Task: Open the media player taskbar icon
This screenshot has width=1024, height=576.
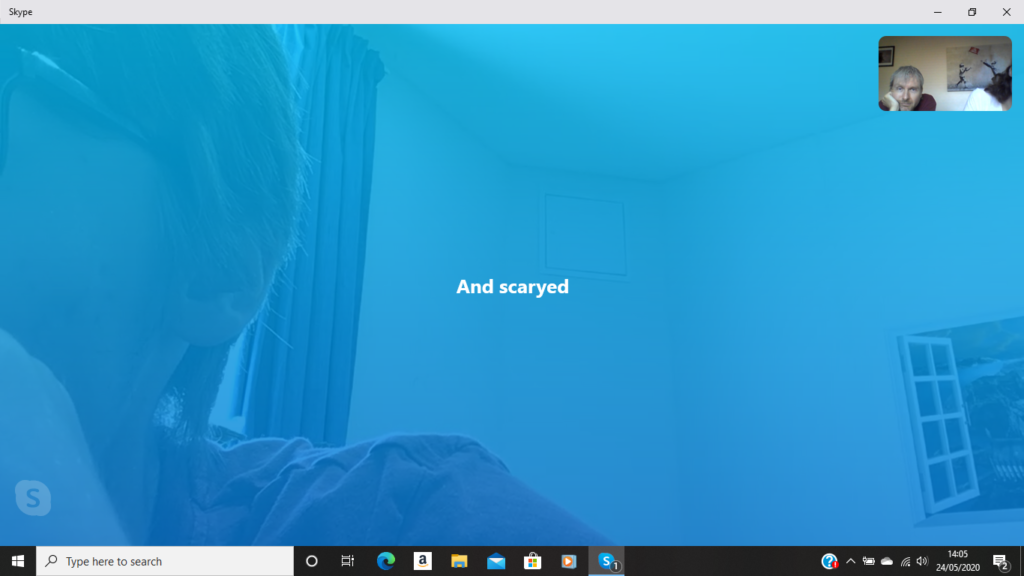Action: pyautogui.click(x=569, y=561)
